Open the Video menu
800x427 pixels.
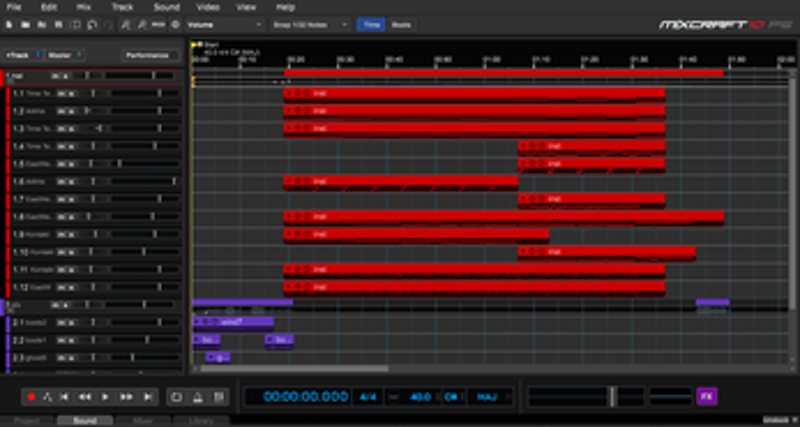pyautogui.click(x=208, y=8)
